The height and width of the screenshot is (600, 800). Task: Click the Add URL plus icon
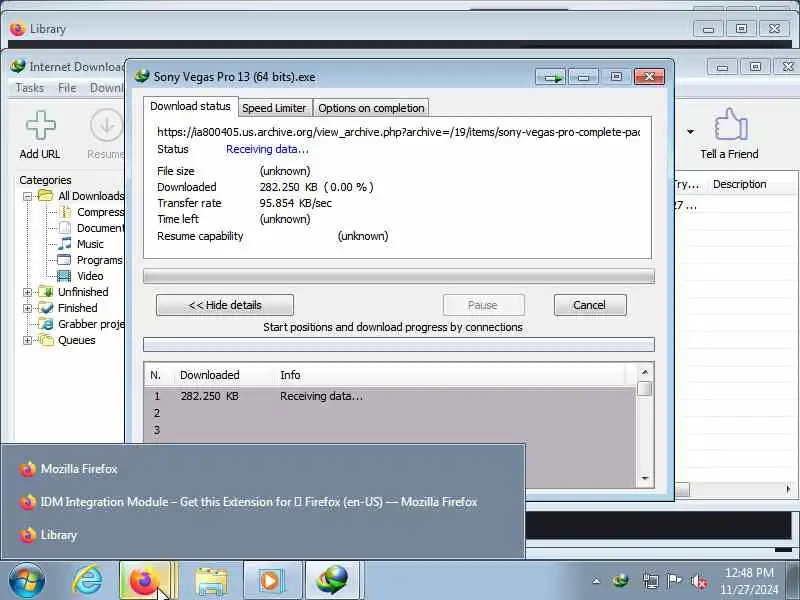point(40,125)
